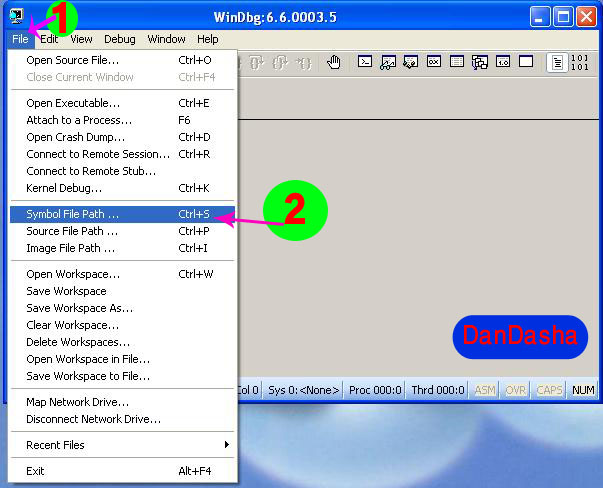Choose Attach to a Process
The width and height of the screenshot is (603, 488).
pyautogui.click(x=122, y=120)
